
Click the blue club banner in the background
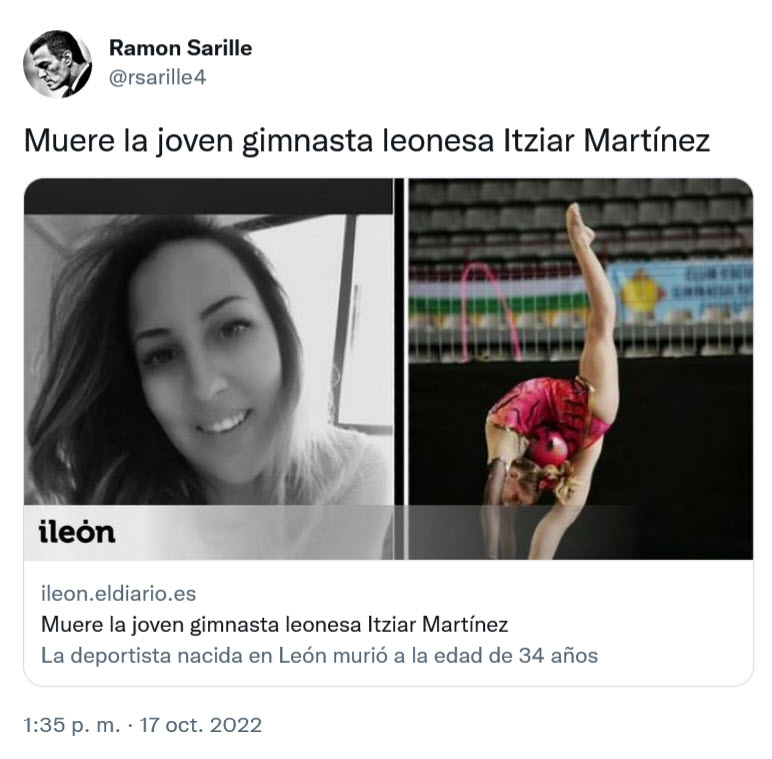679,291
